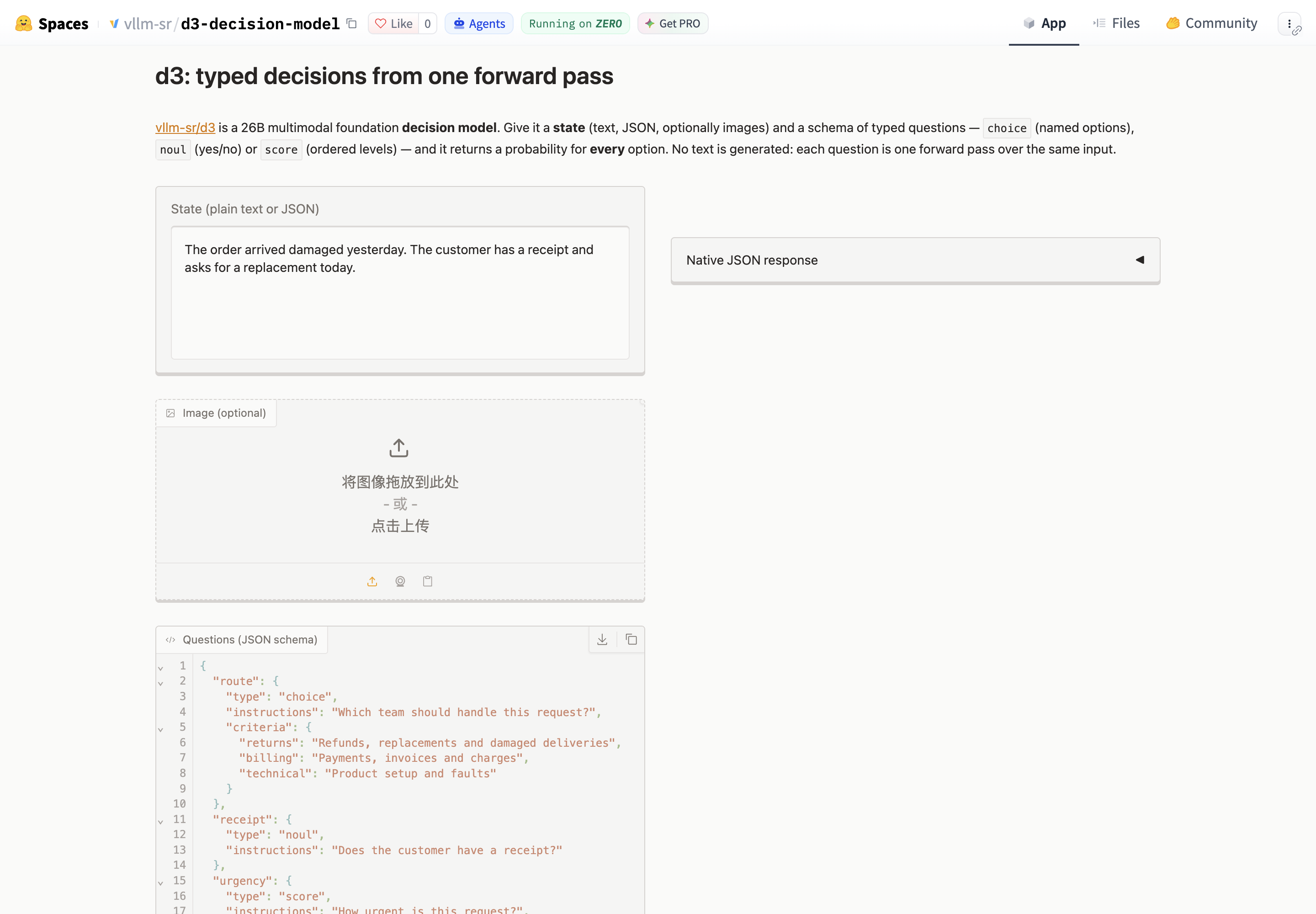Fold the "urgency" block at line 15
1316x914 pixels.
161,882
